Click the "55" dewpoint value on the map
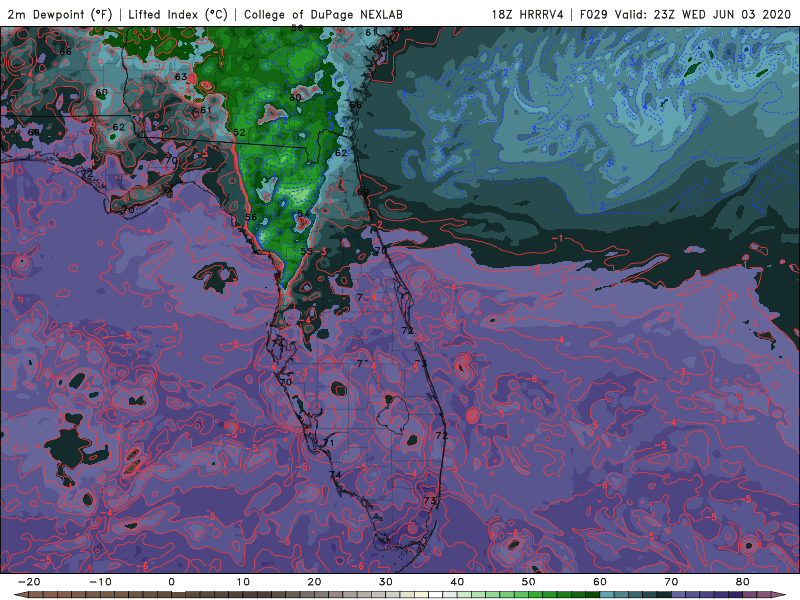Viewport: 800px width, 600px height. [x=306, y=251]
